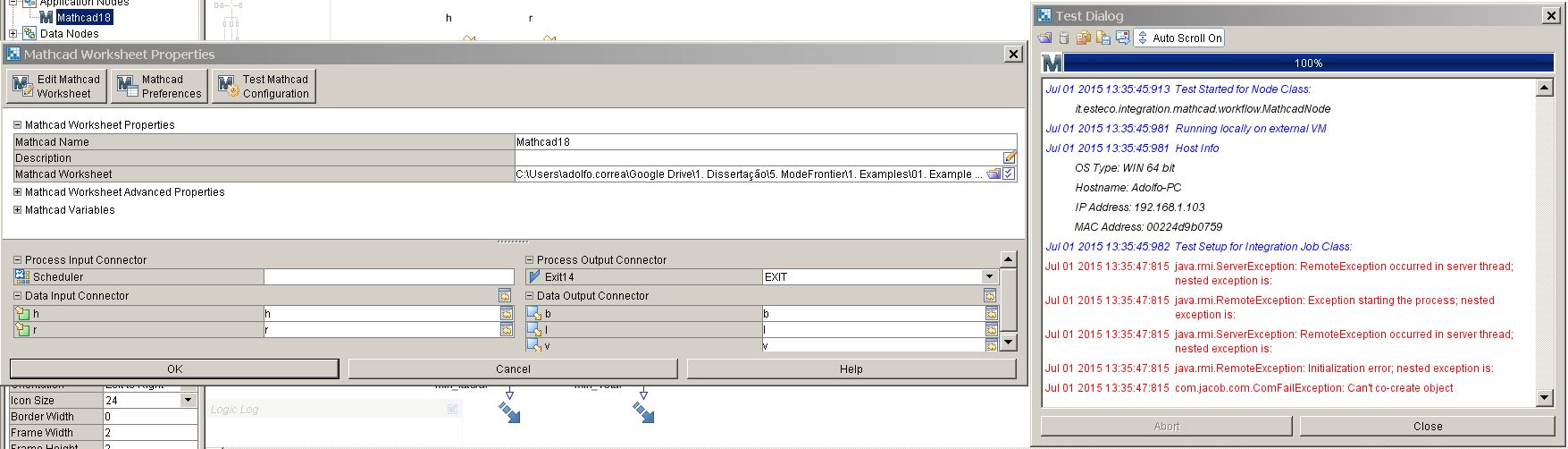
Task: Open properties icon for output l
Action: click(x=992, y=330)
